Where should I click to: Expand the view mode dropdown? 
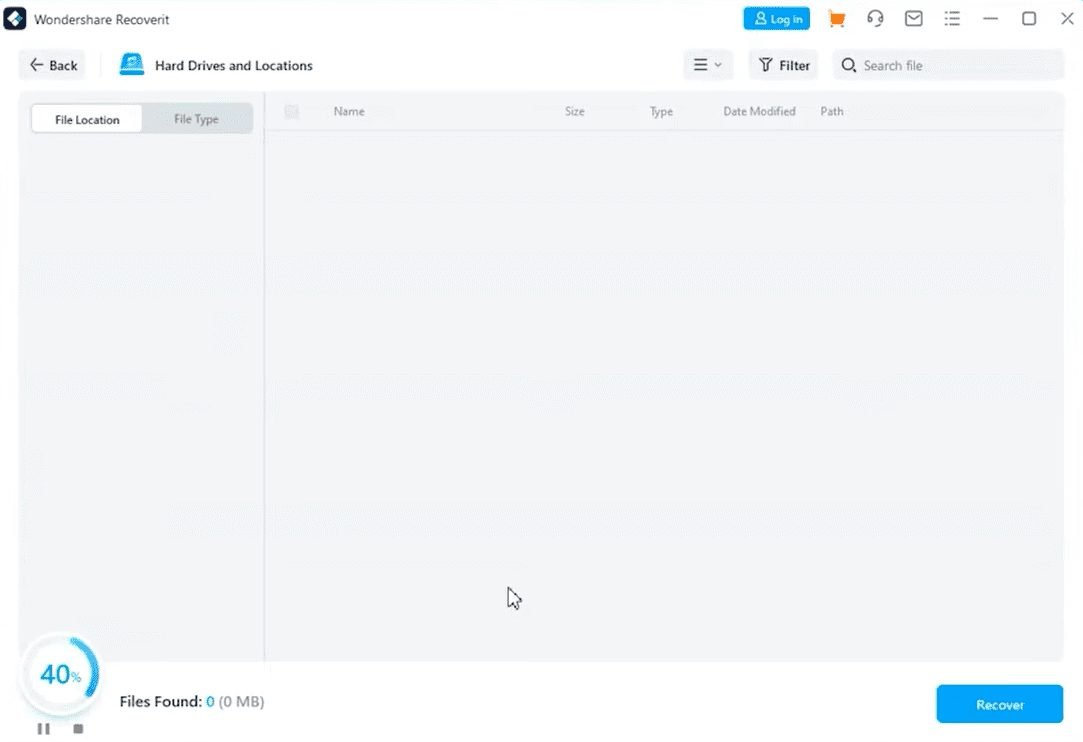pyautogui.click(x=708, y=65)
